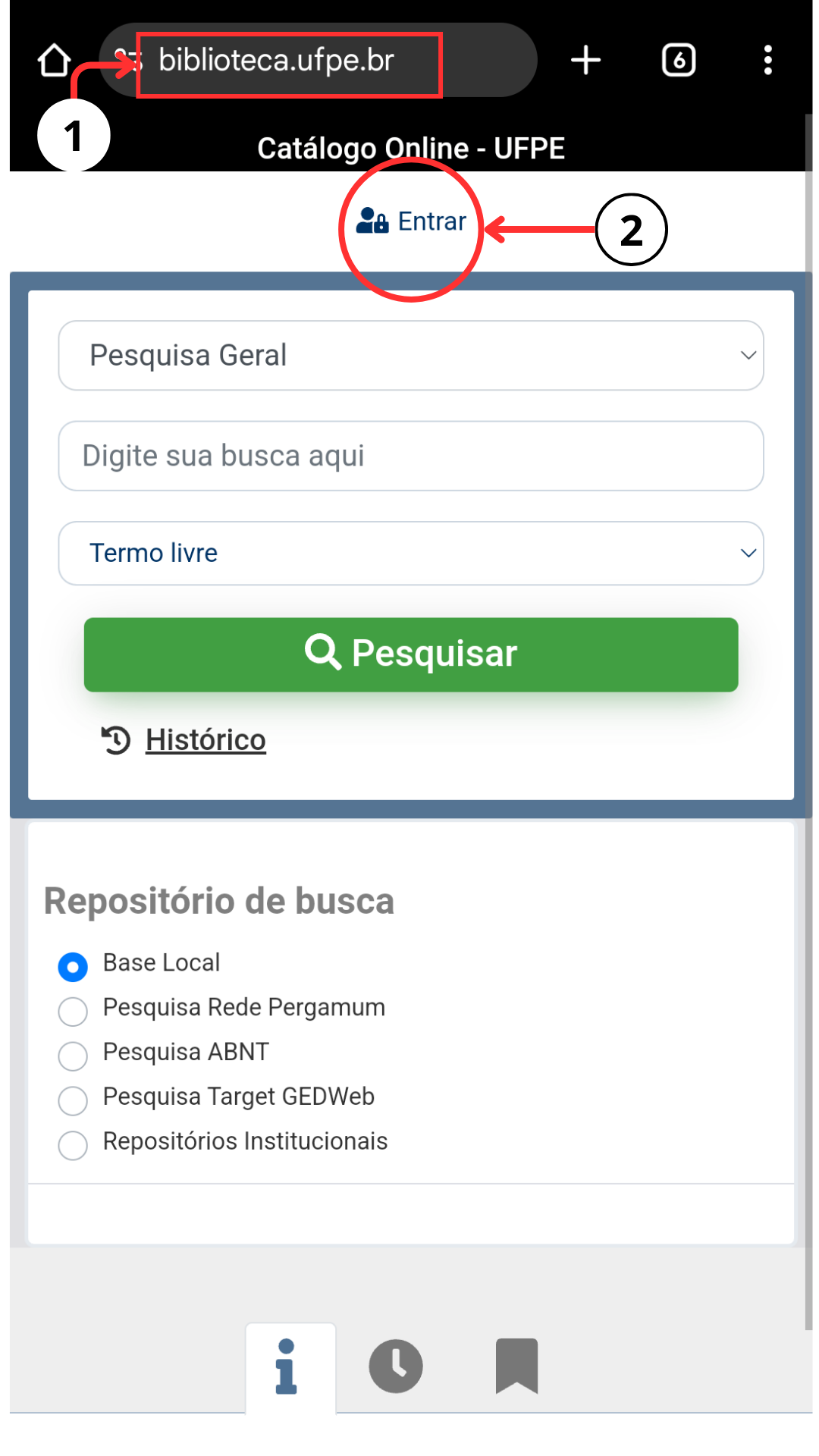Open the tab switcher showing 6 tabs
The width and height of the screenshot is (819, 1456).
point(679,60)
